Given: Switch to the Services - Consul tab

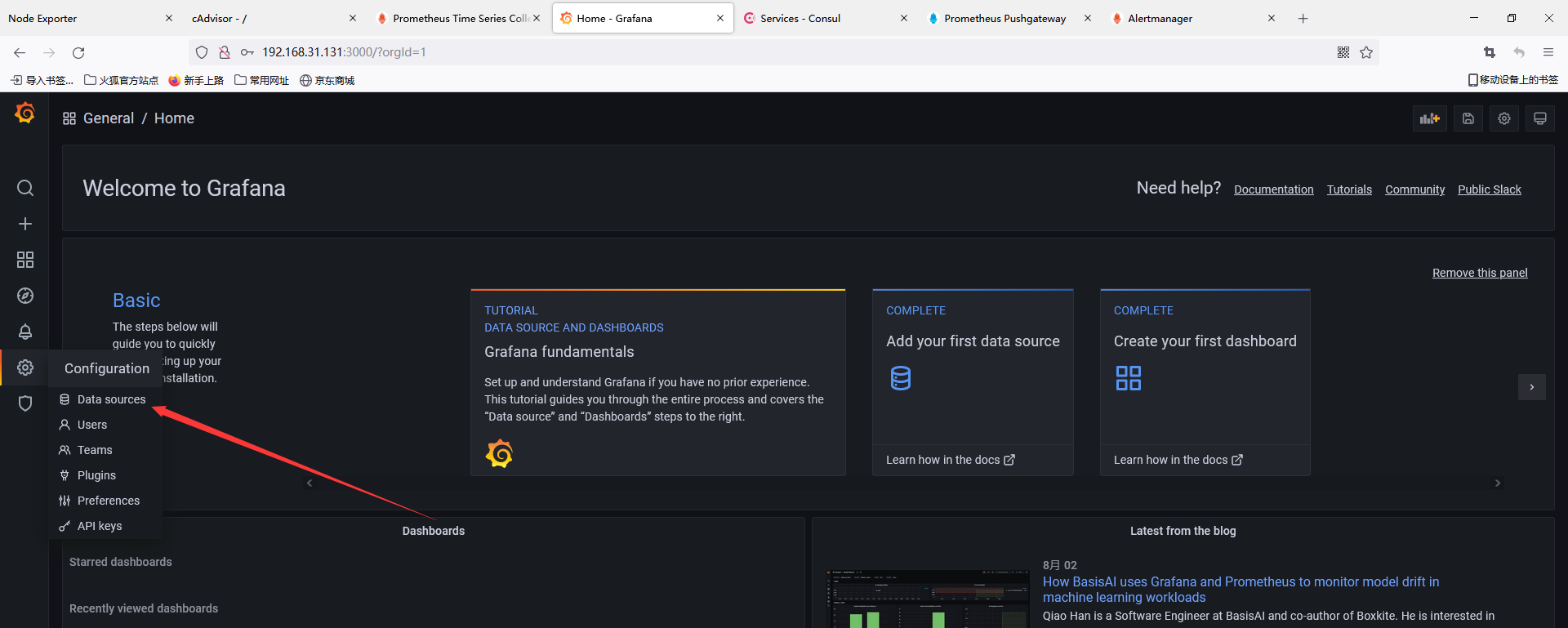Looking at the screenshot, I should [825, 18].
